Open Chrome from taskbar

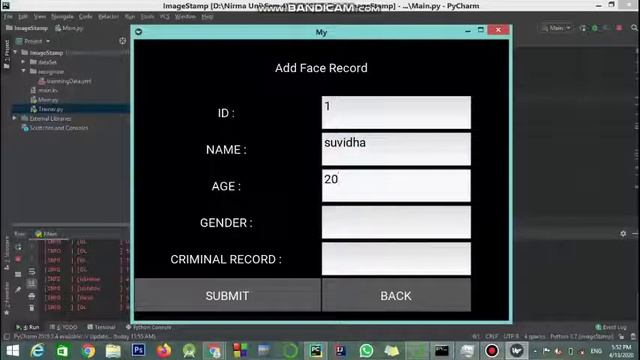pos(88,351)
